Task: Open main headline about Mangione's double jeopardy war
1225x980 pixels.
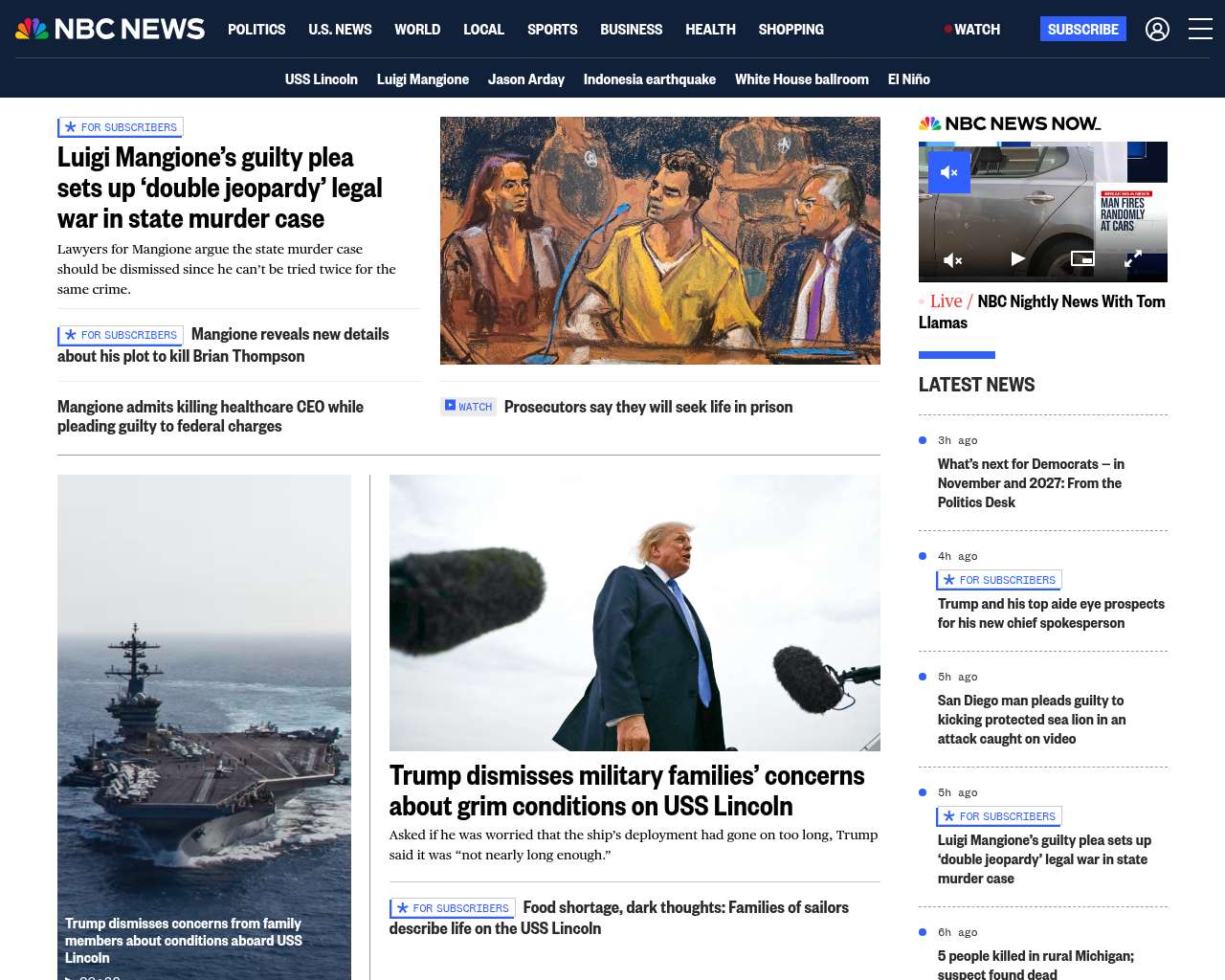Action: [x=220, y=188]
